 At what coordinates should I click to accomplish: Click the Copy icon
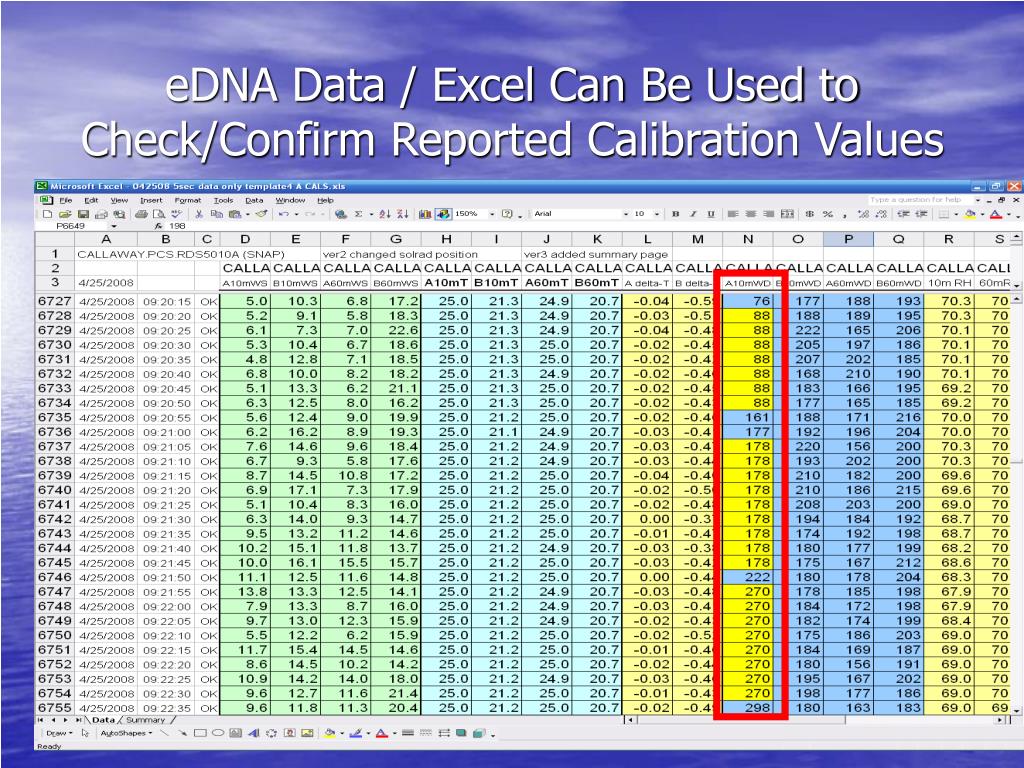[217, 214]
